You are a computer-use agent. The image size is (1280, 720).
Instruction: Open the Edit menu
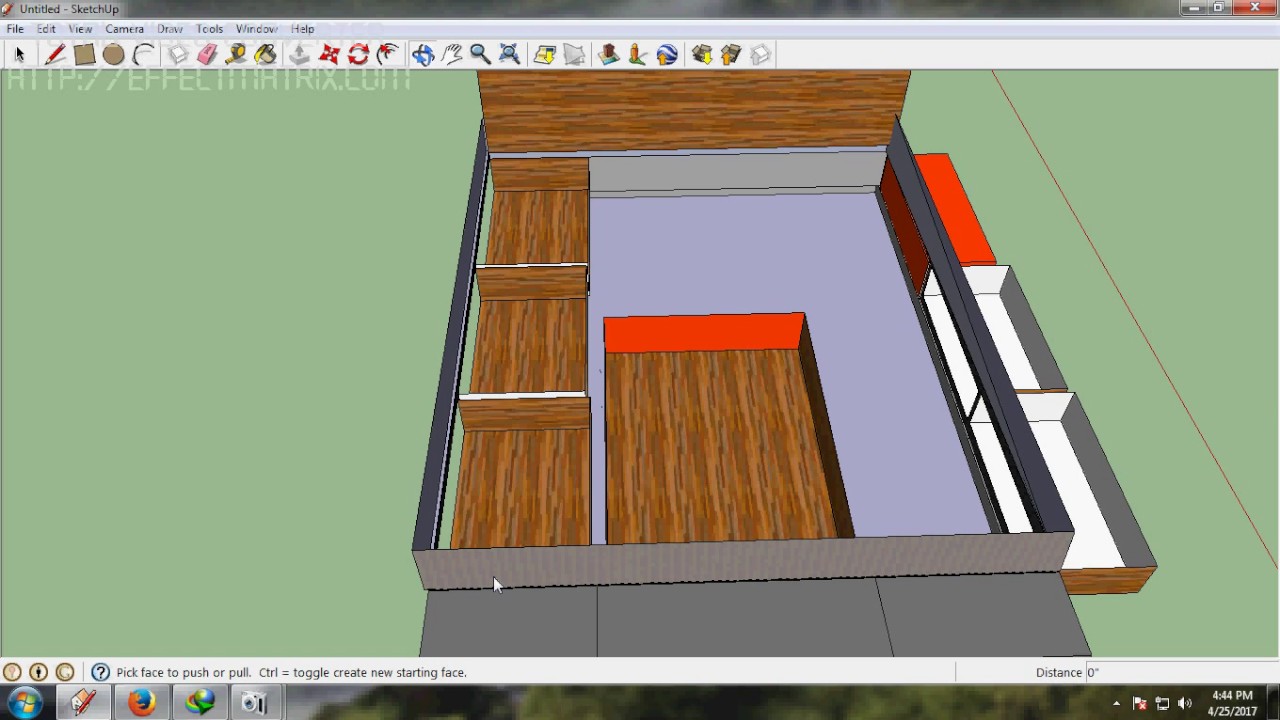[x=46, y=29]
